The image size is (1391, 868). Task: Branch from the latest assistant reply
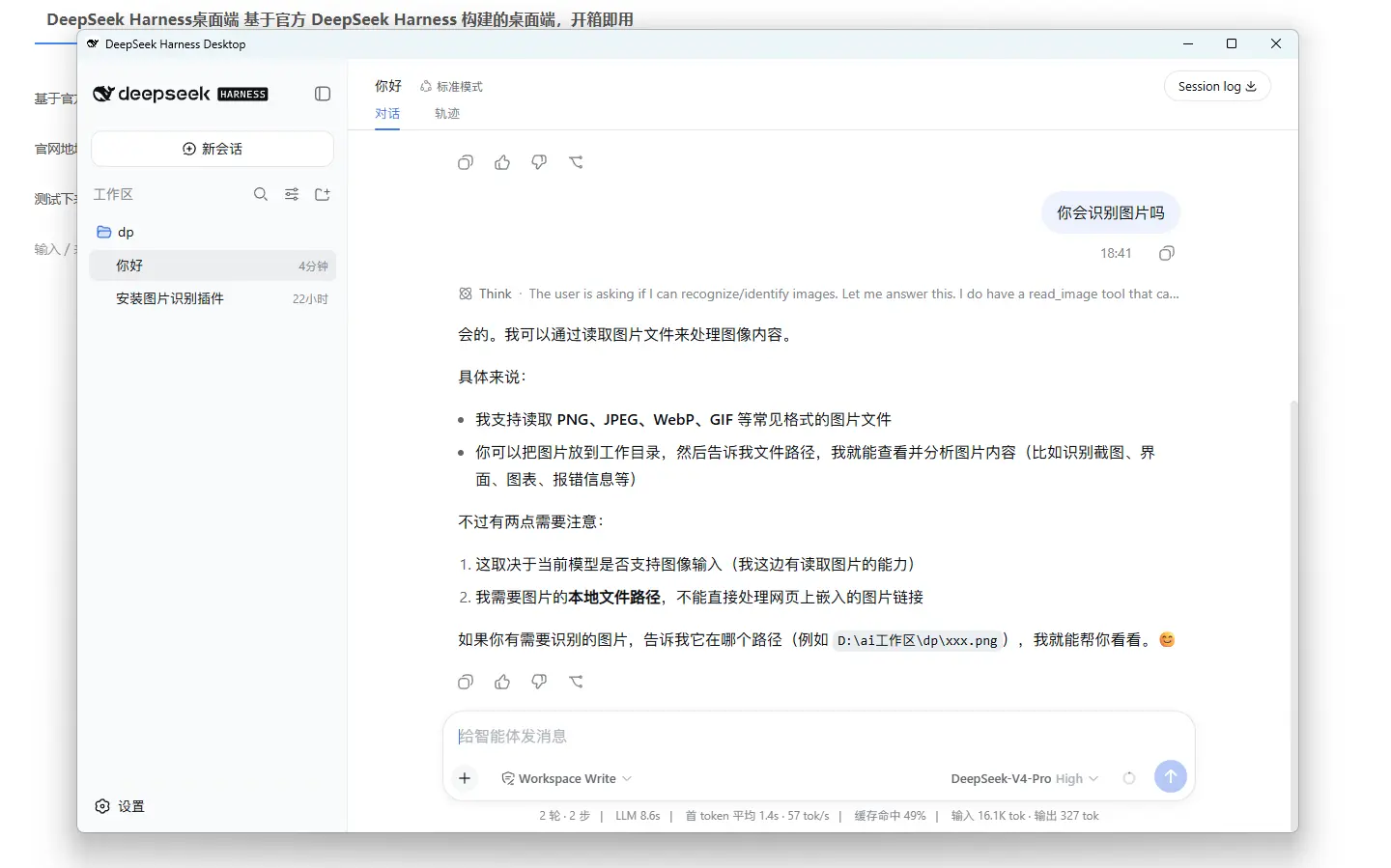coord(576,682)
